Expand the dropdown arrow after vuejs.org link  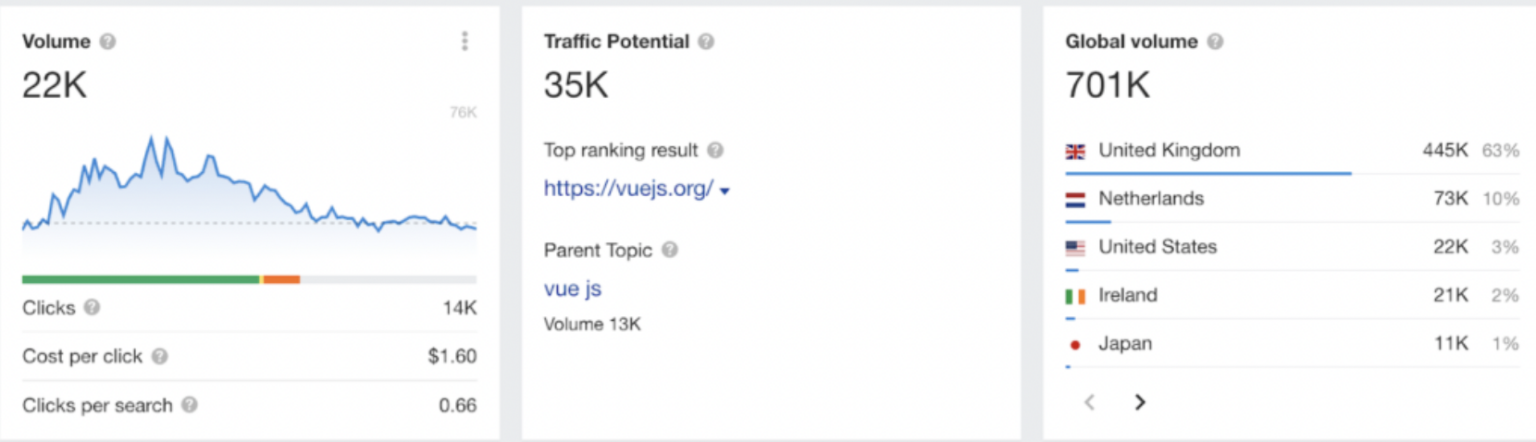click(x=725, y=191)
